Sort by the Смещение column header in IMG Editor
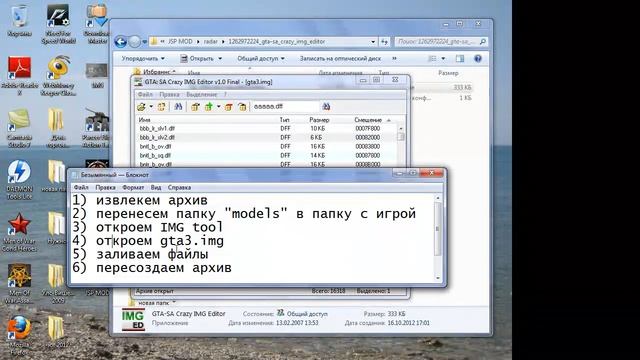Image resolution: width=640 pixels, height=360 pixels. point(368,120)
